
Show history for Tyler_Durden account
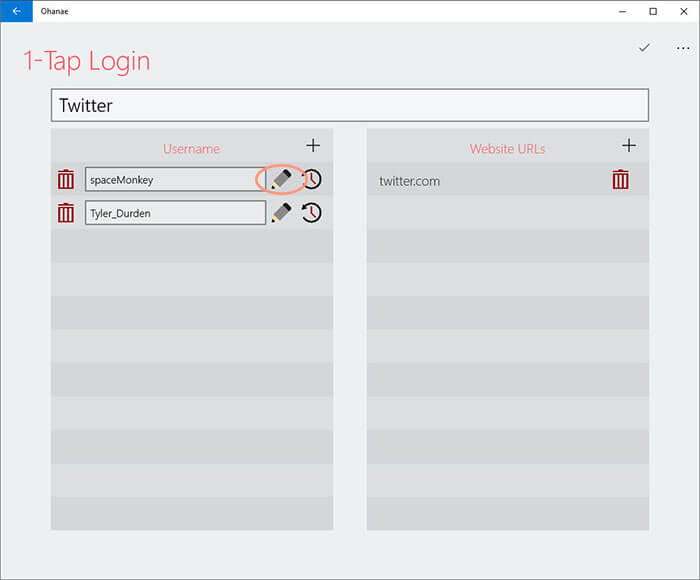click(312, 213)
